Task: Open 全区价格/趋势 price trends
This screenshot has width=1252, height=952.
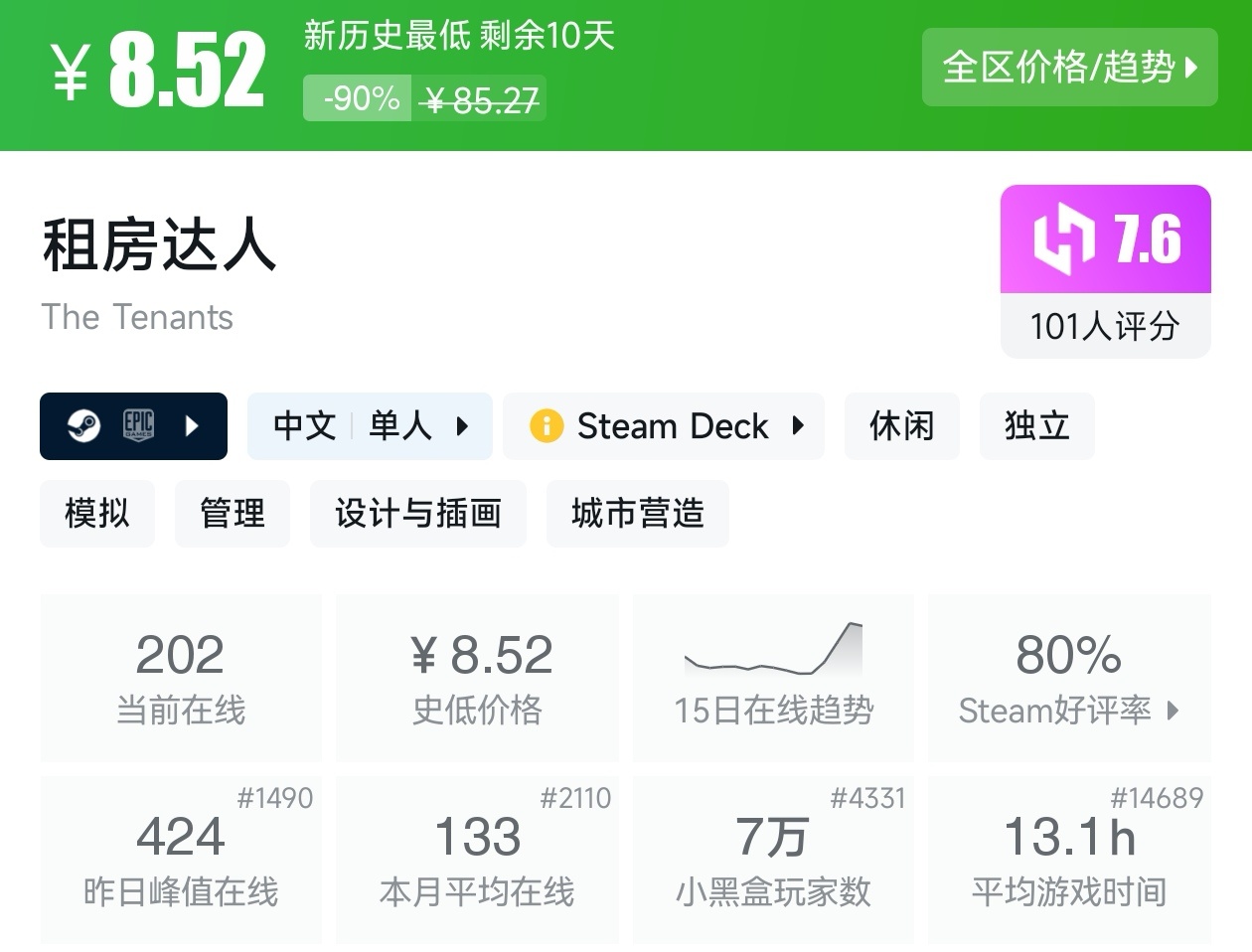Action: pyautogui.click(x=1069, y=68)
